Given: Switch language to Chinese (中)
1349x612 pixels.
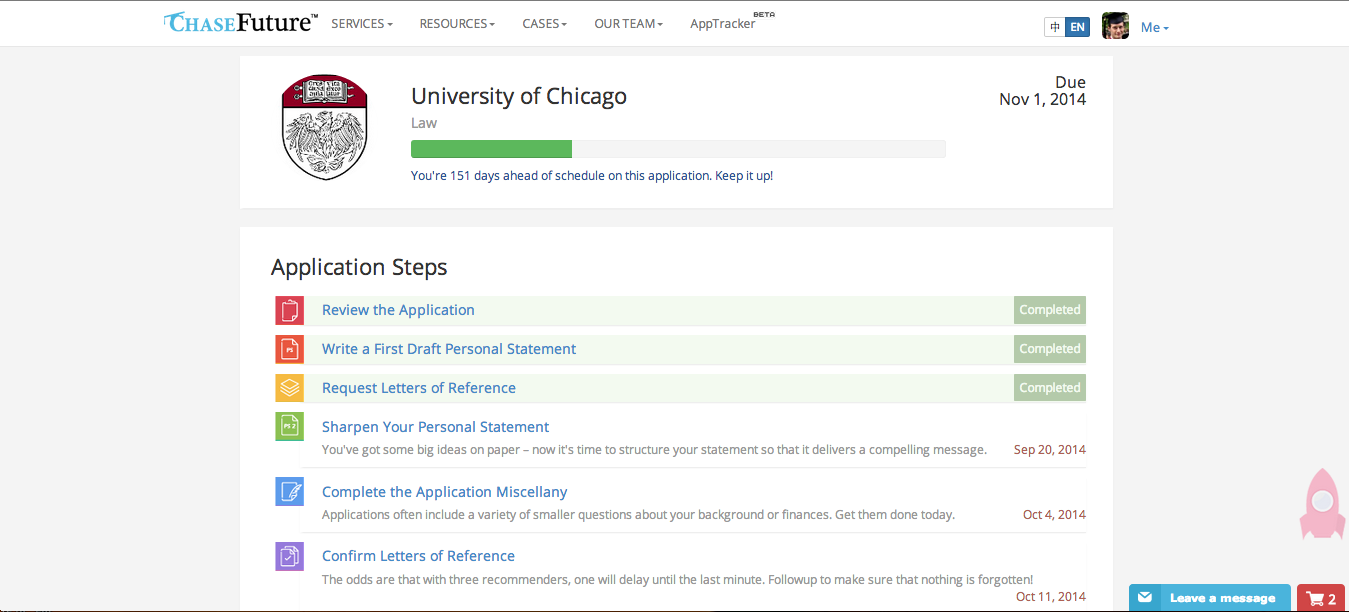Looking at the screenshot, I should pos(1054,27).
